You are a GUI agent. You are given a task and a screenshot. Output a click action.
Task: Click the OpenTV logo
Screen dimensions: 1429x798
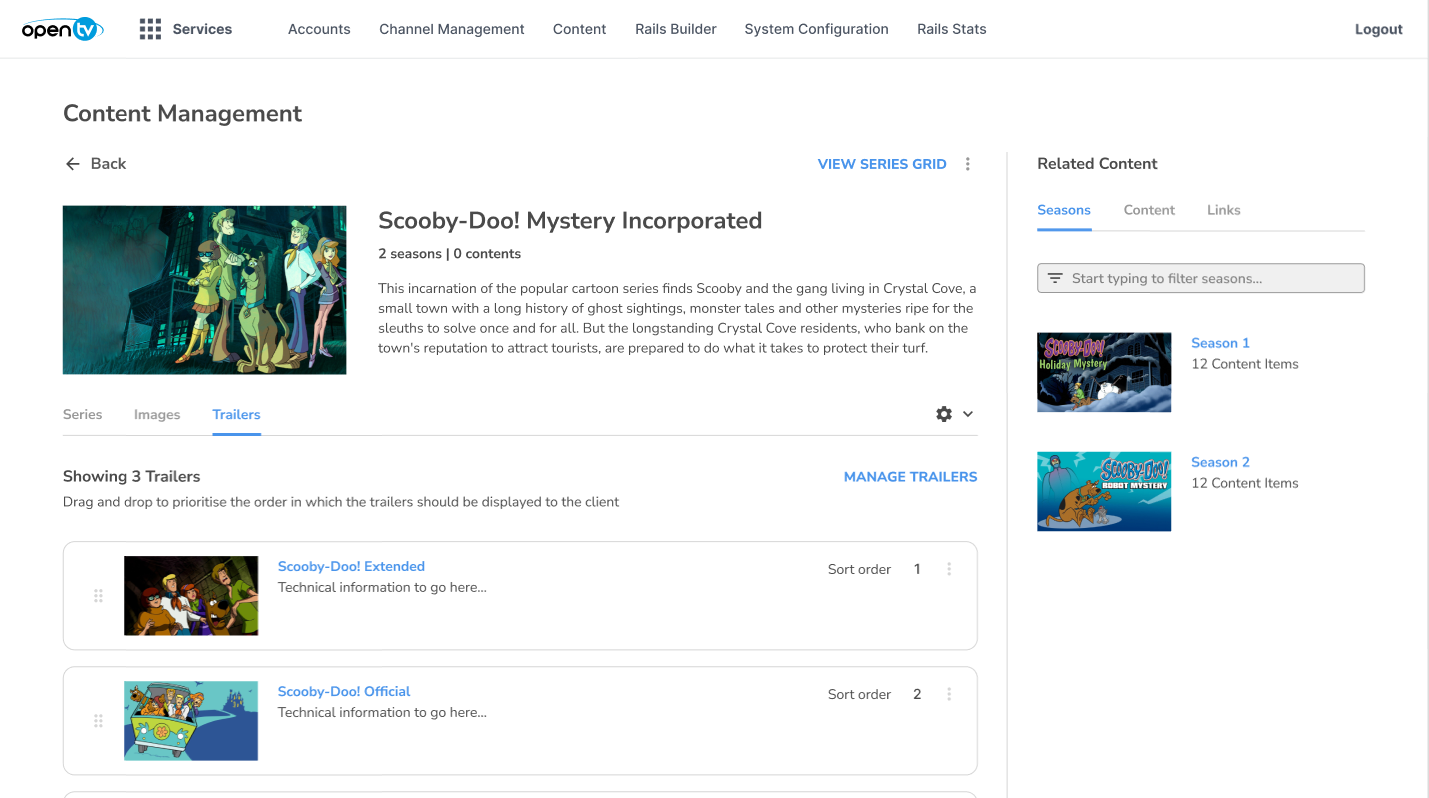click(62, 29)
